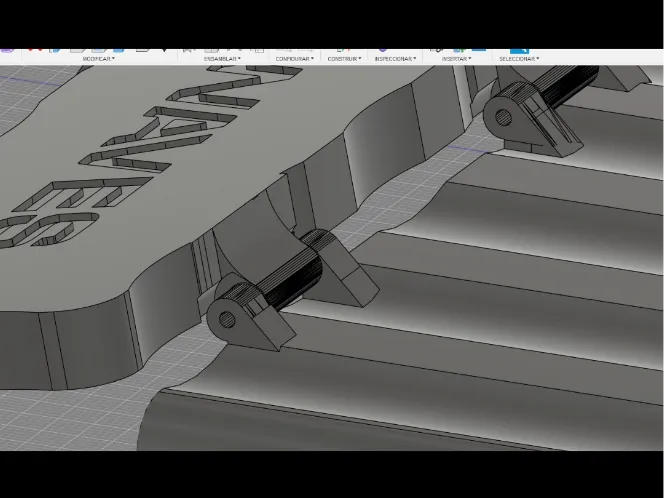This screenshot has width=664, height=498.
Task: Select the engraved letter E cutout on the plate
Action: coord(83,195)
